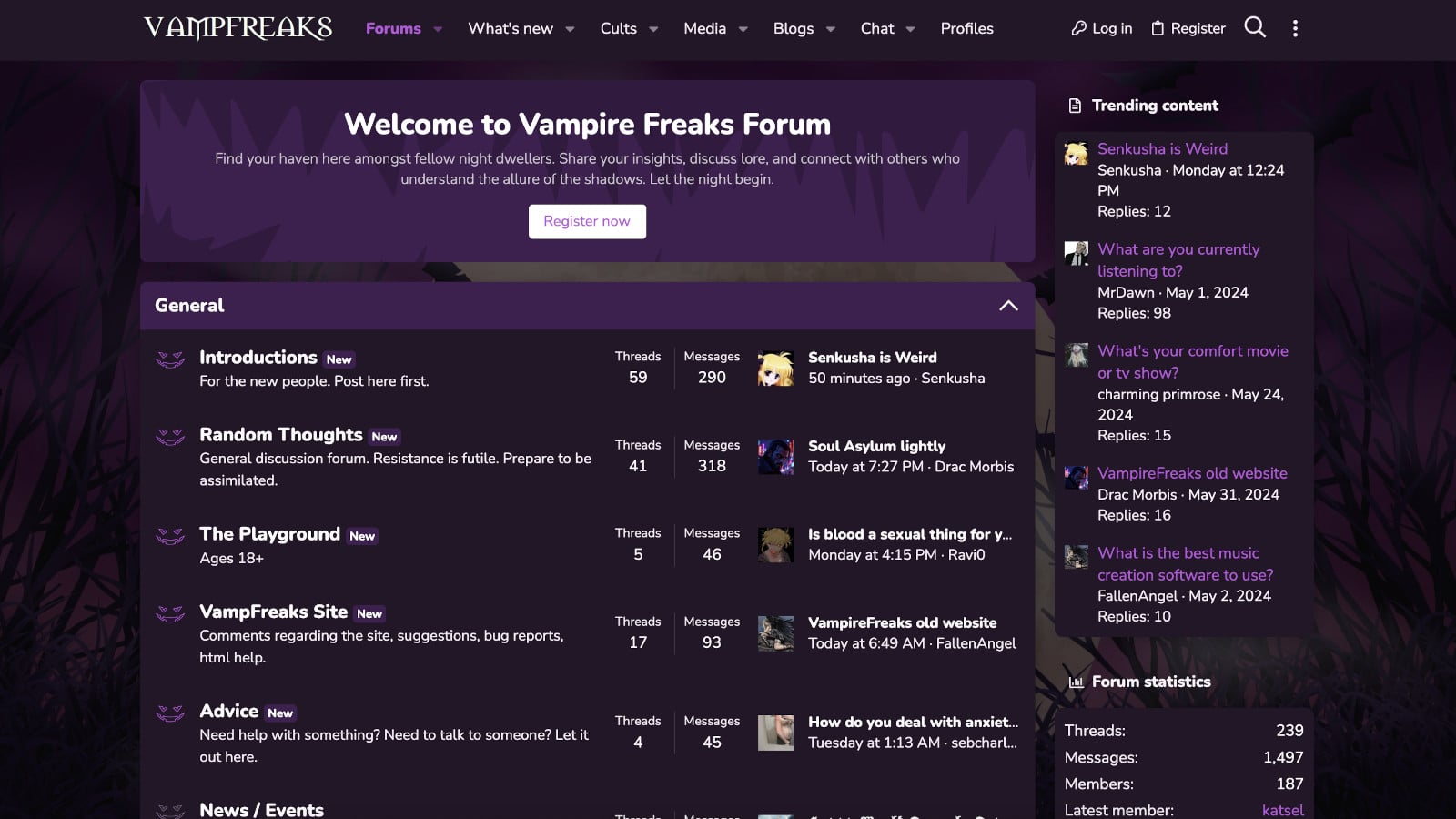
Task: Open latest thread 'Soul Asylum lightly'
Action: click(877, 446)
